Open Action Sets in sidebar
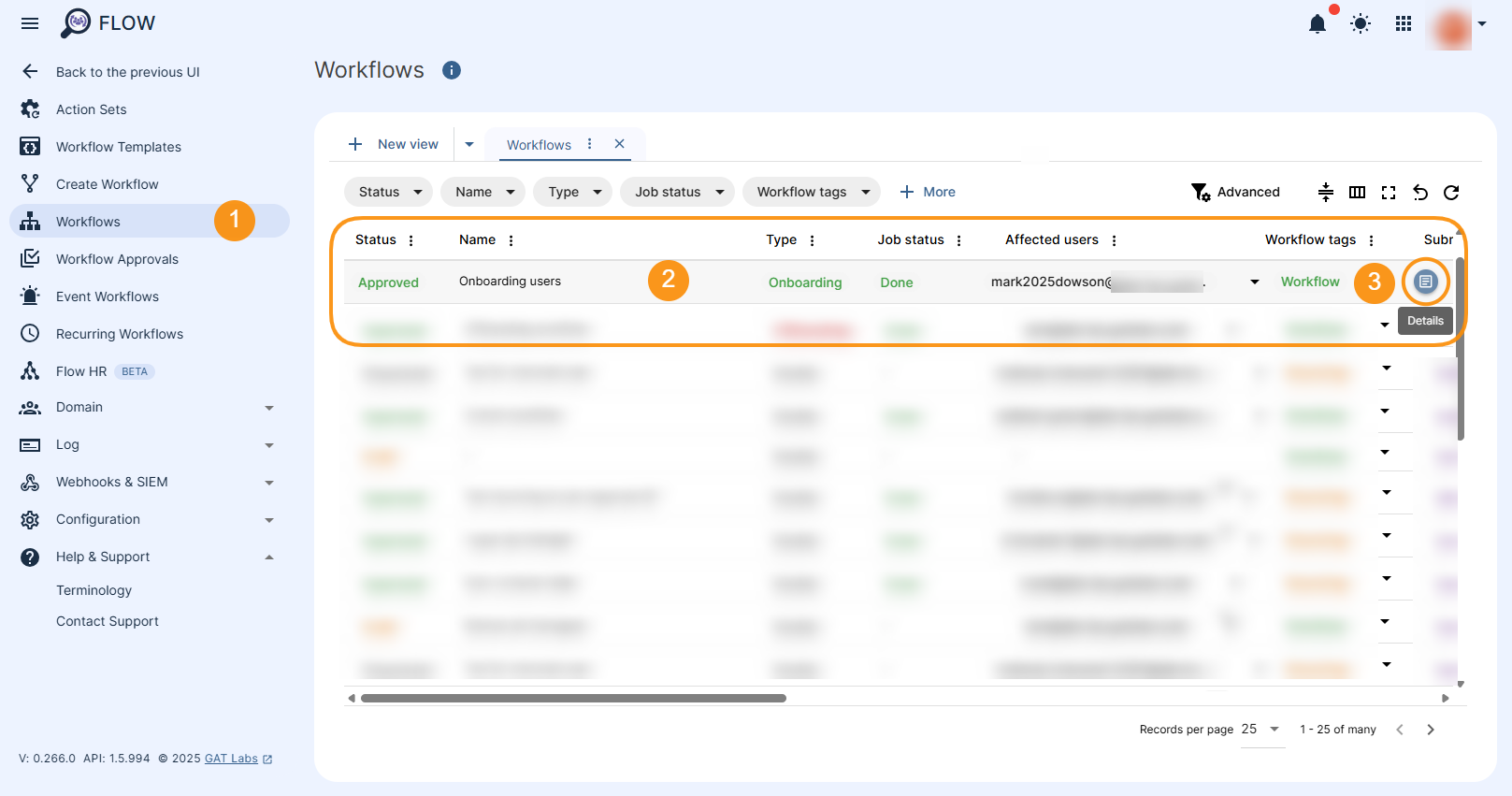This screenshot has width=1512, height=796. tap(91, 109)
